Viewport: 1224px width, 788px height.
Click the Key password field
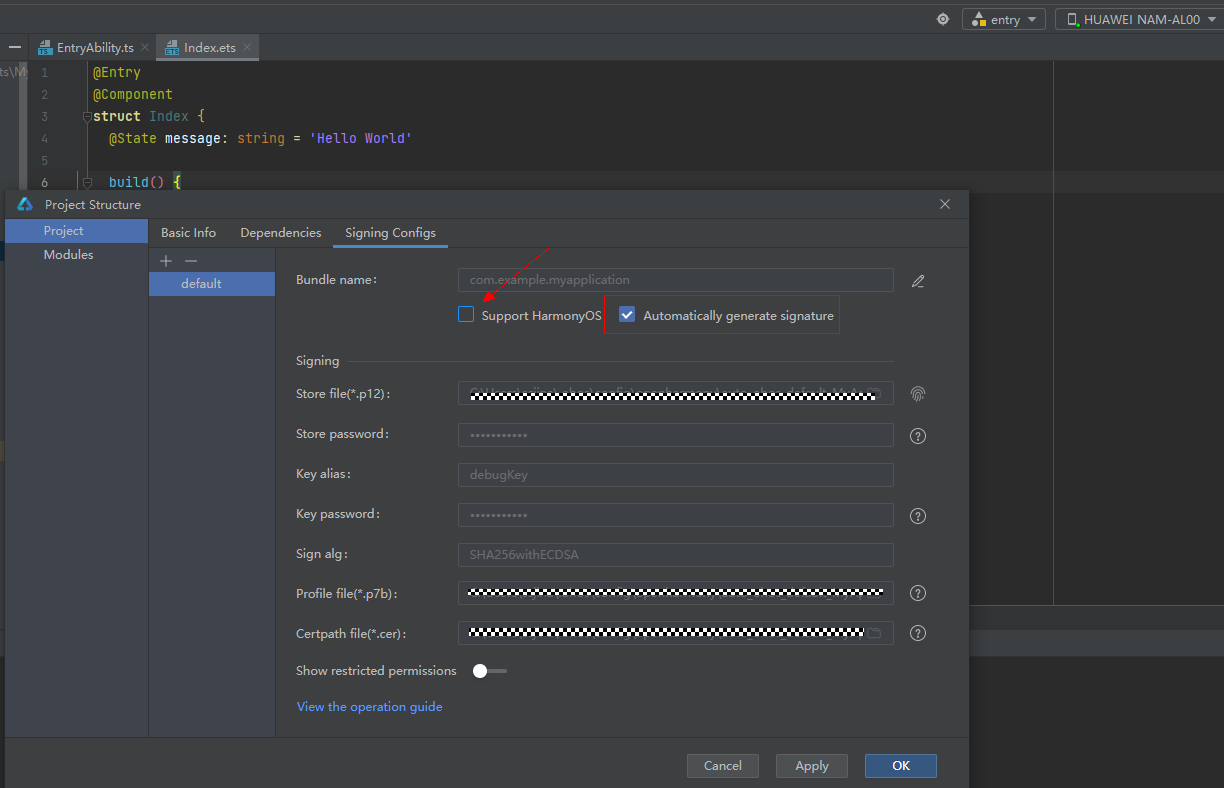676,515
